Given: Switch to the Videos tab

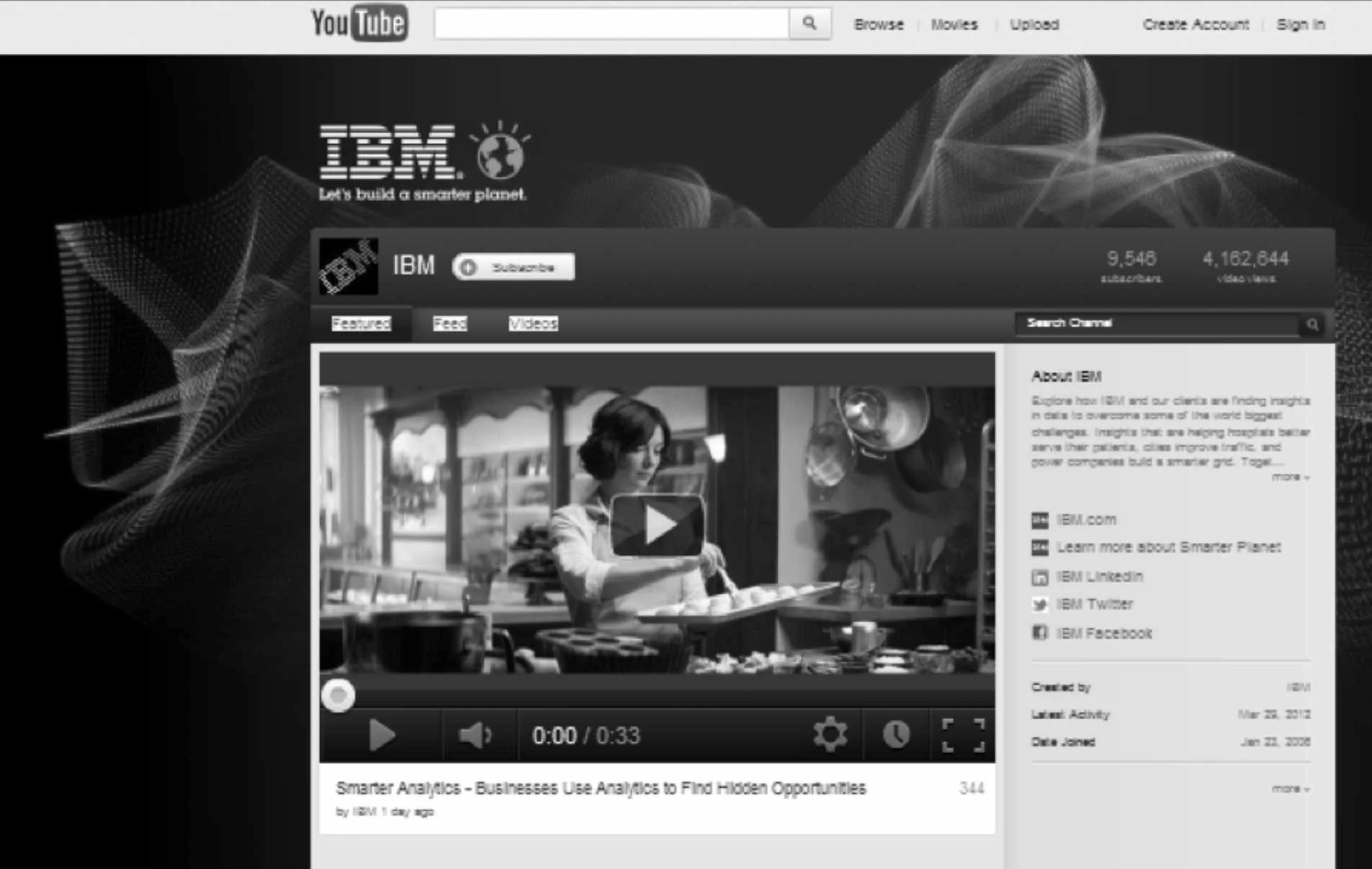Looking at the screenshot, I should [533, 323].
